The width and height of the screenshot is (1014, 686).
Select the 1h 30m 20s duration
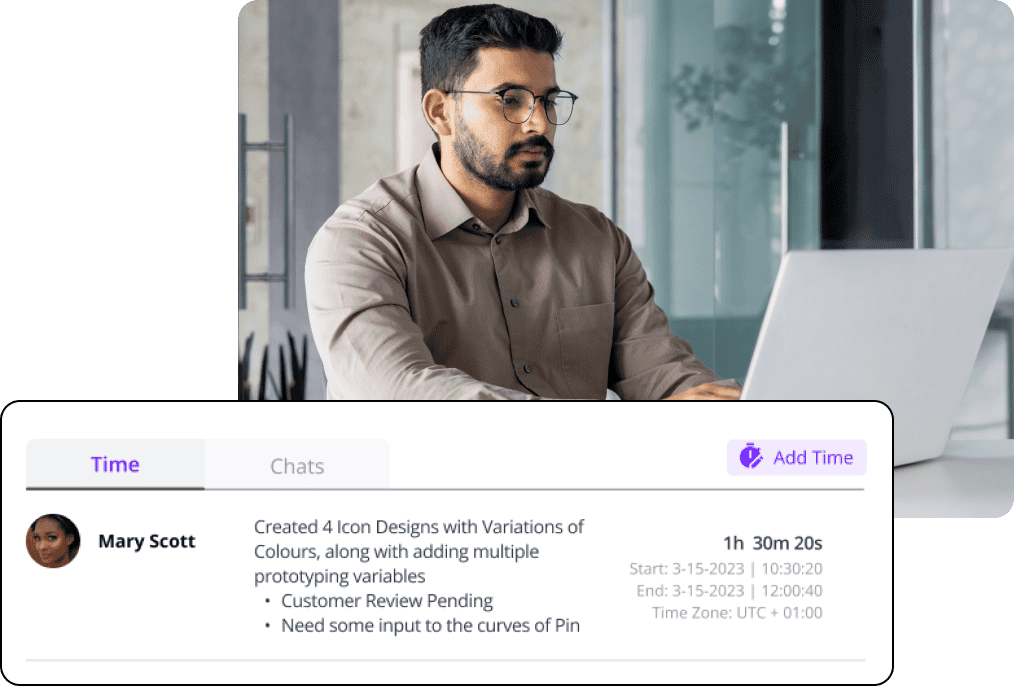click(x=773, y=543)
